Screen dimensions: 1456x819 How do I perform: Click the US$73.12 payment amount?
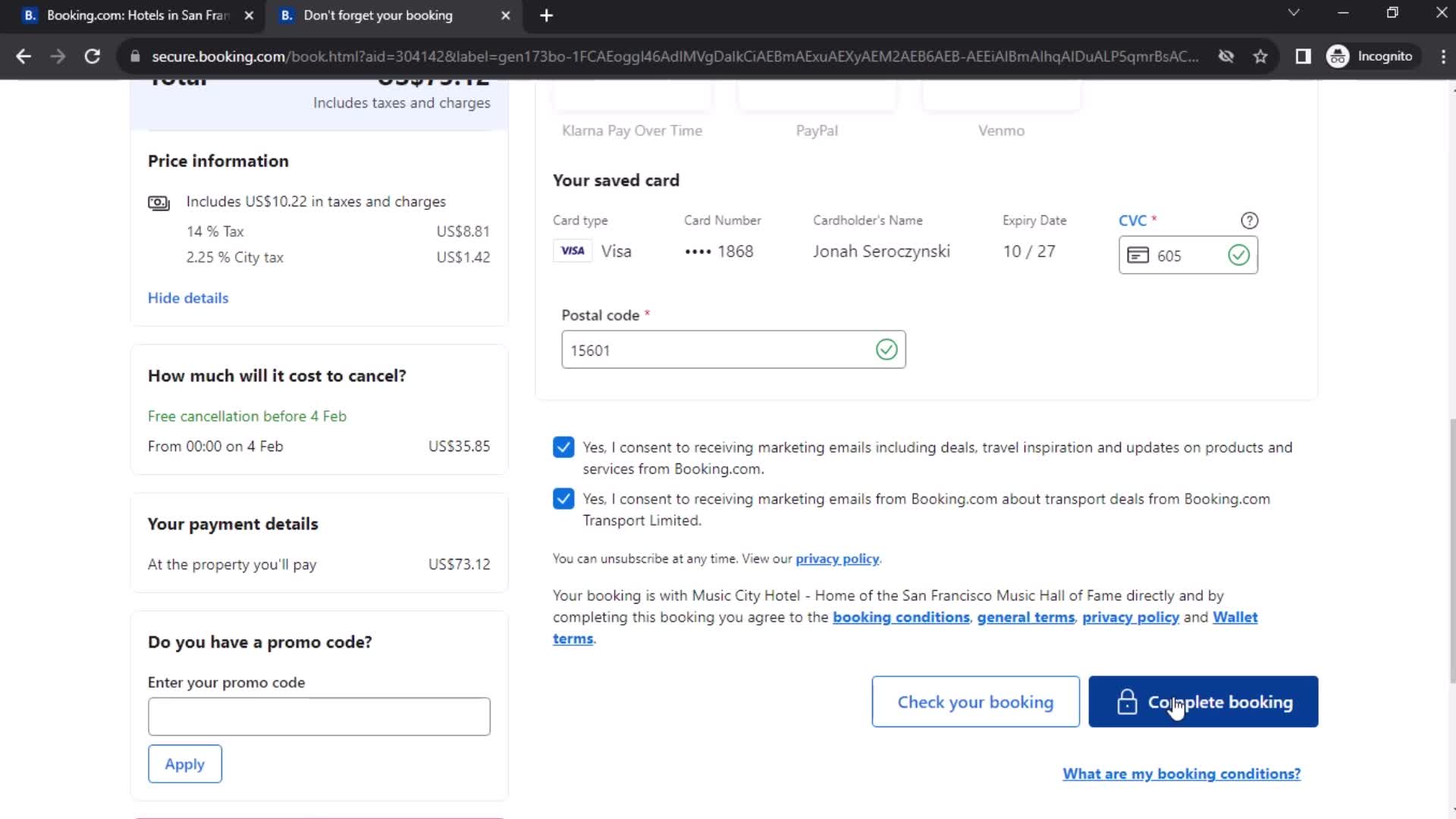pyautogui.click(x=459, y=564)
